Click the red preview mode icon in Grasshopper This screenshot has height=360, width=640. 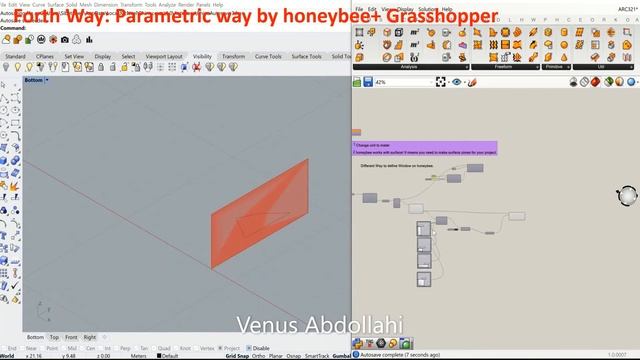pyautogui.click(x=596, y=82)
